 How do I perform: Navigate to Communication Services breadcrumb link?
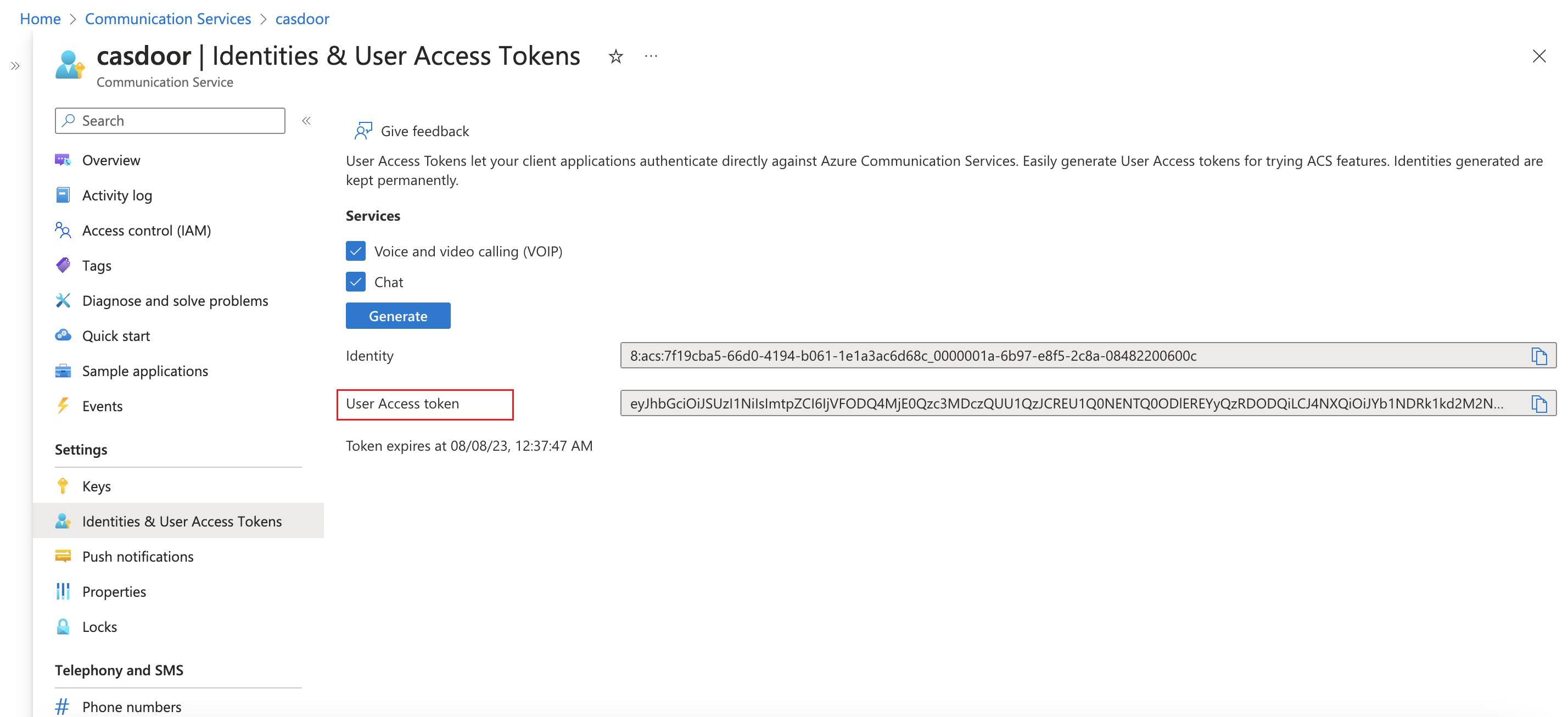[167, 18]
